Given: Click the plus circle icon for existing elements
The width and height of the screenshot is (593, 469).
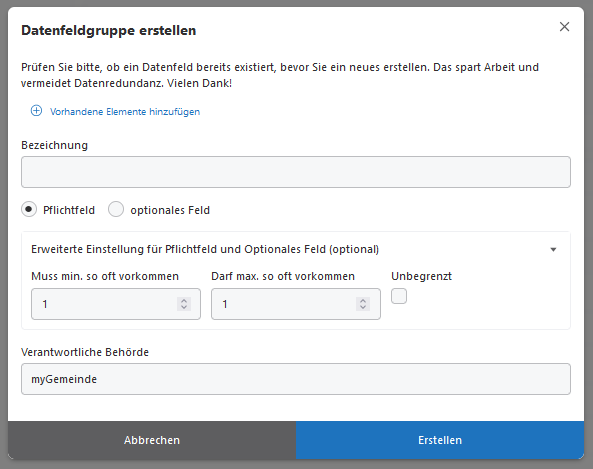Looking at the screenshot, I should (x=36, y=111).
